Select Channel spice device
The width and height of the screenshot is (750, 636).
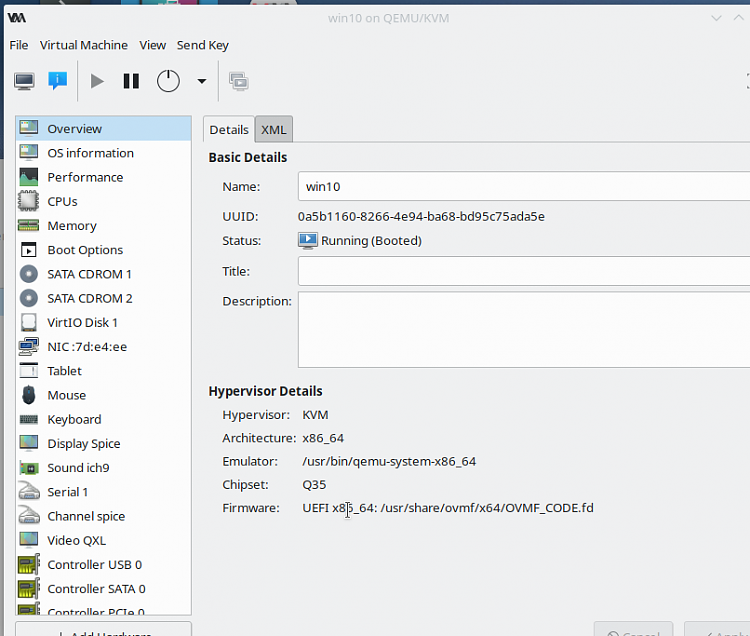coord(103,516)
